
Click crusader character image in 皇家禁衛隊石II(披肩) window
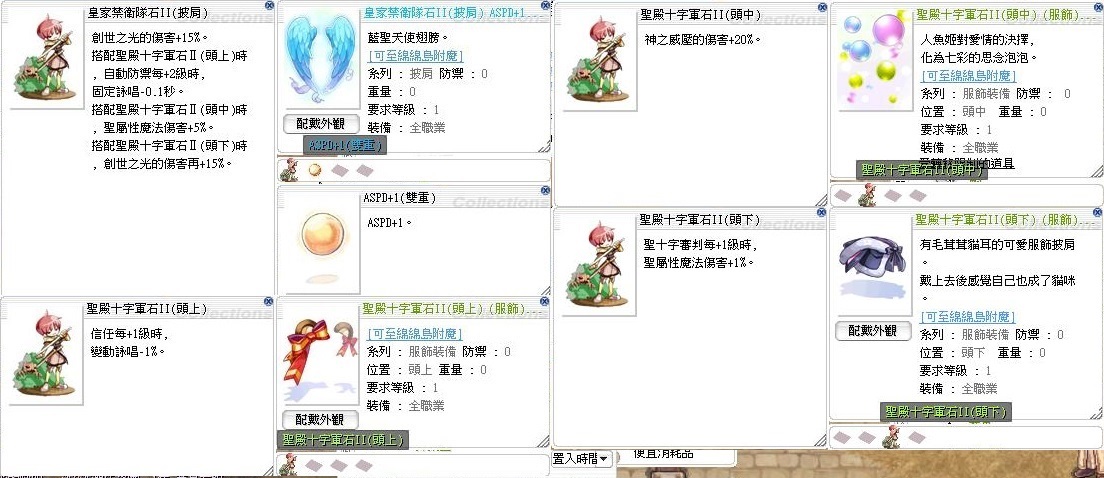pyautogui.click(x=47, y=58)
